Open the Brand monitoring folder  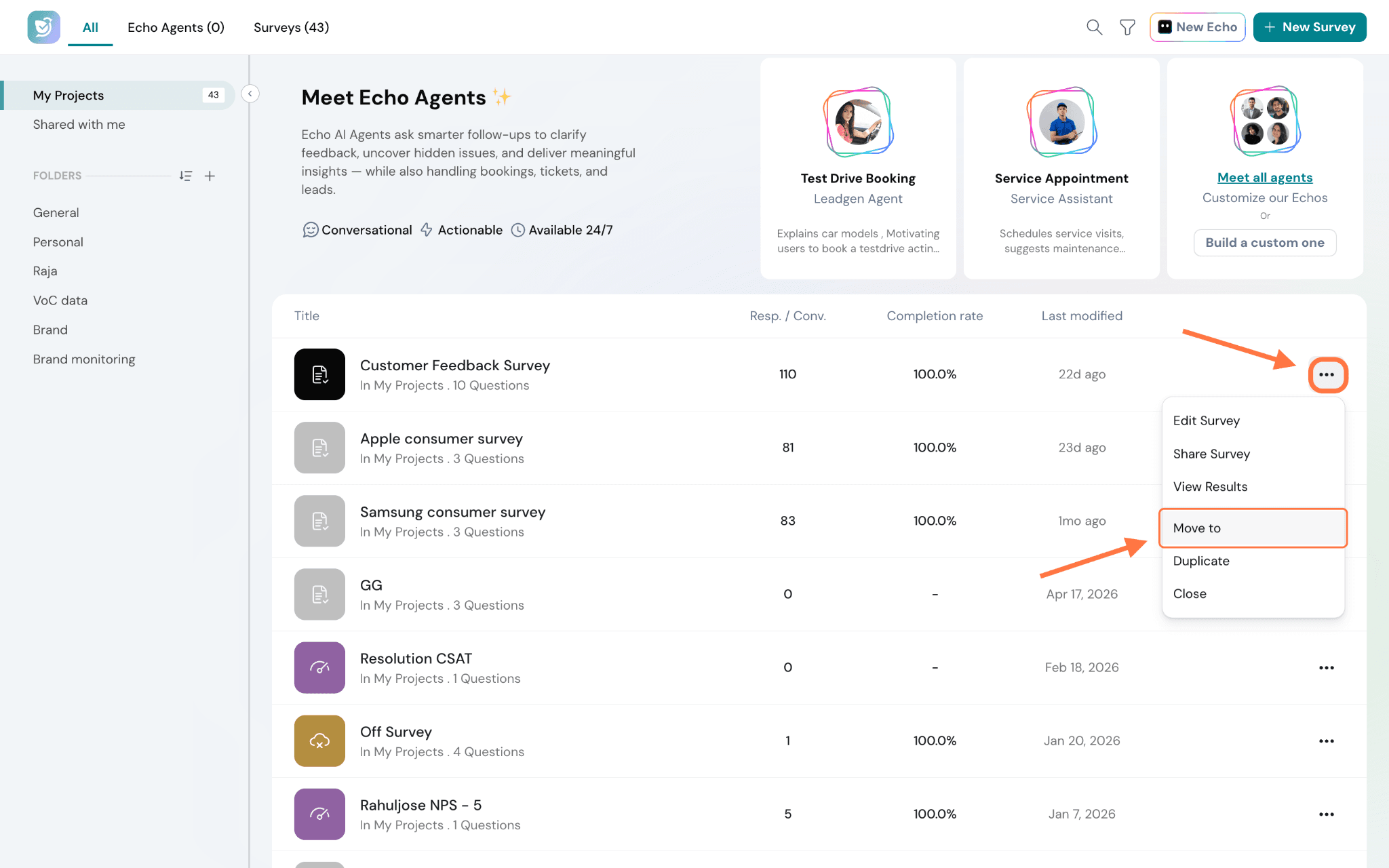point(84,359)
